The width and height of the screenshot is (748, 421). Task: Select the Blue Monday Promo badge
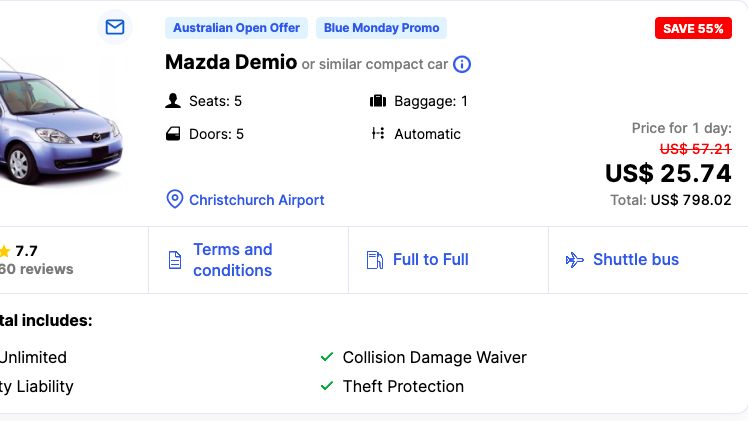pos(381,28)
